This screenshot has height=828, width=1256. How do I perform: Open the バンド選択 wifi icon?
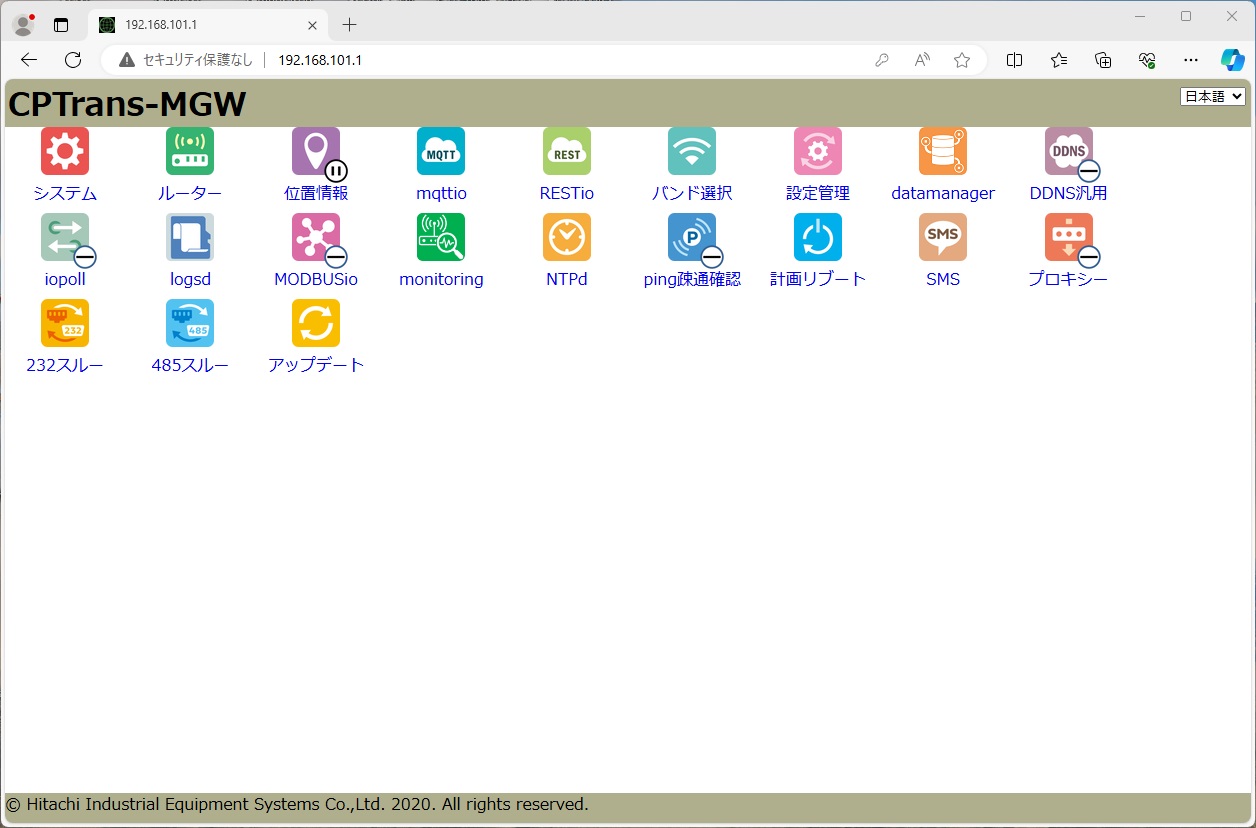pos(692,151)
